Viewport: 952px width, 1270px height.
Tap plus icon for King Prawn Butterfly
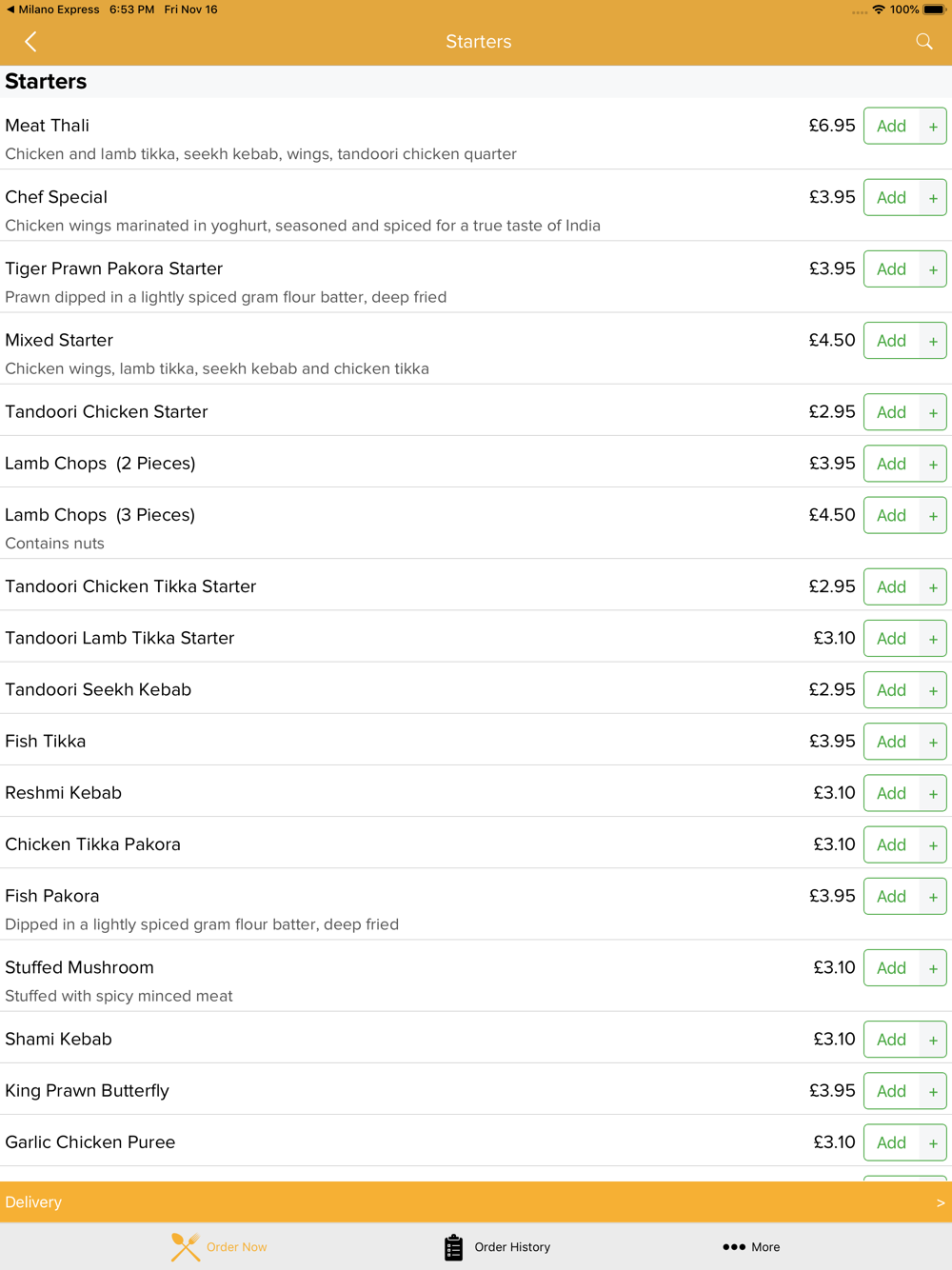(933, 1091)
